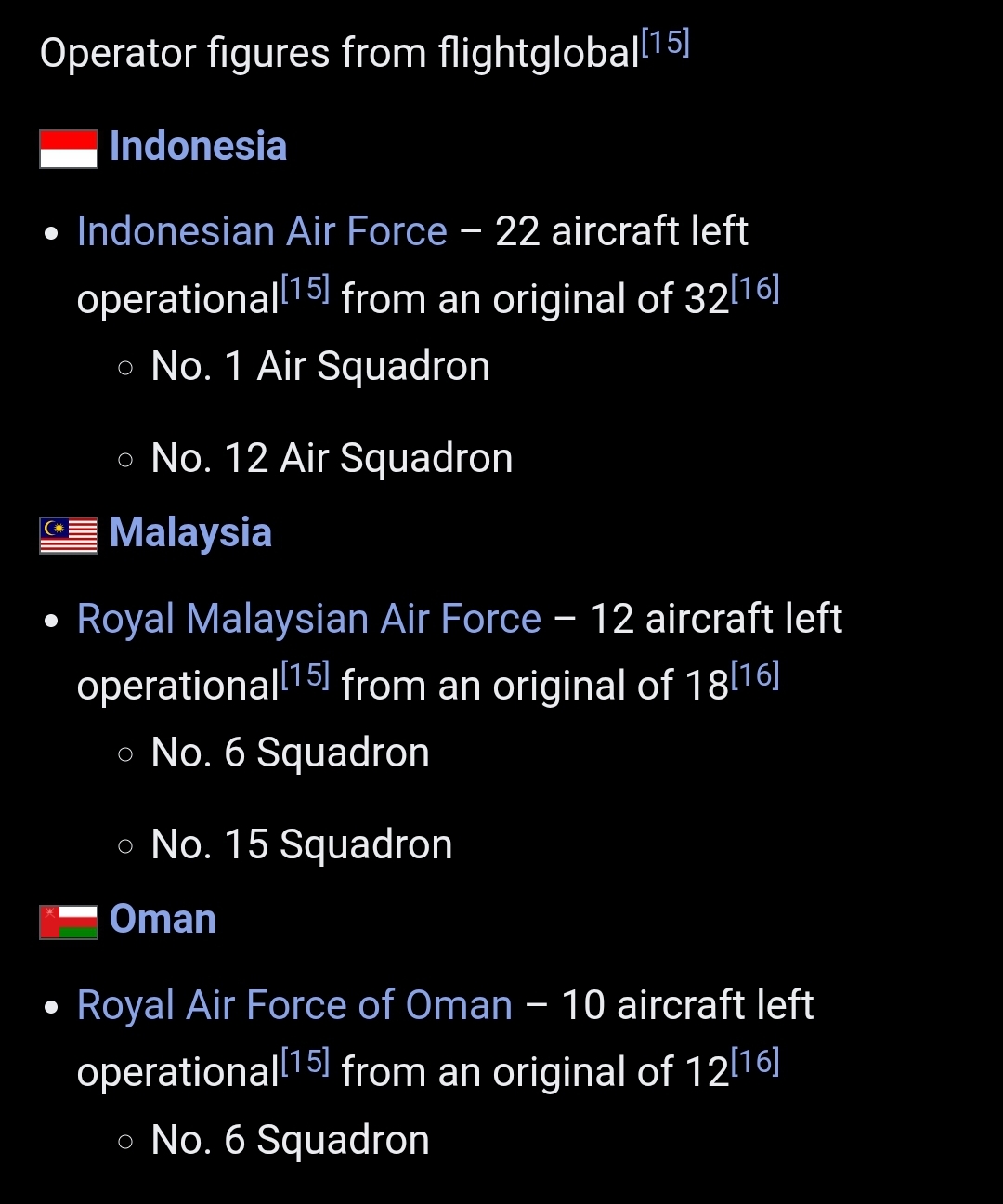Open the Malaysia country link
The width and height of the screenshot is (1003, 1204).
(190, 533)
